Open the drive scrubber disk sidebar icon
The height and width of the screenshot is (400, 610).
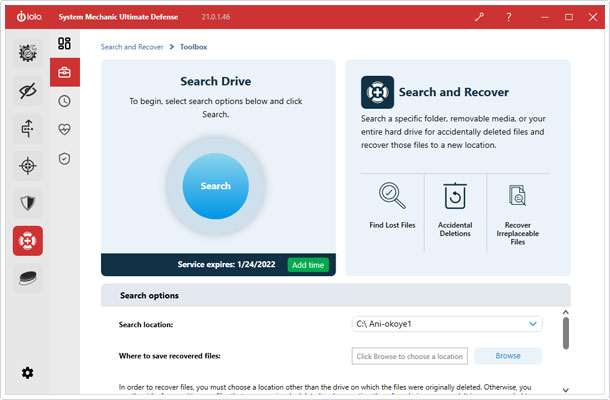pos(28,278)
